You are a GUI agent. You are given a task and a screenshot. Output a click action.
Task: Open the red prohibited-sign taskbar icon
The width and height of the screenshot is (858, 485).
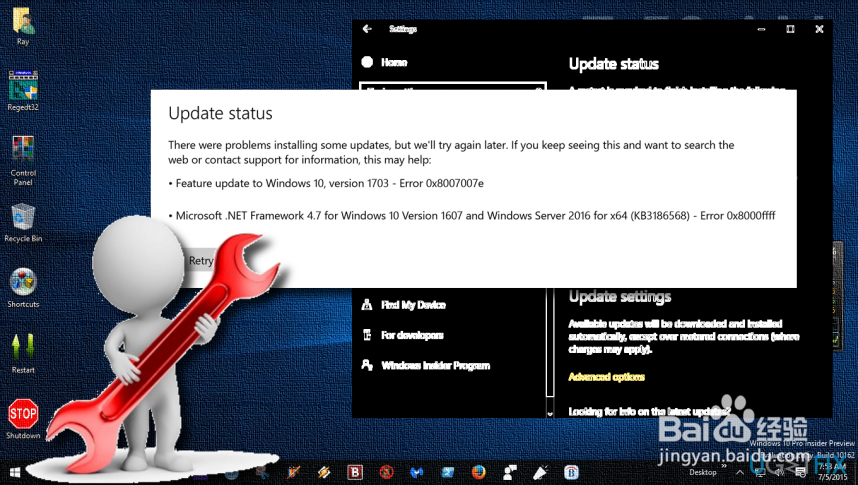tap(386, 472)
